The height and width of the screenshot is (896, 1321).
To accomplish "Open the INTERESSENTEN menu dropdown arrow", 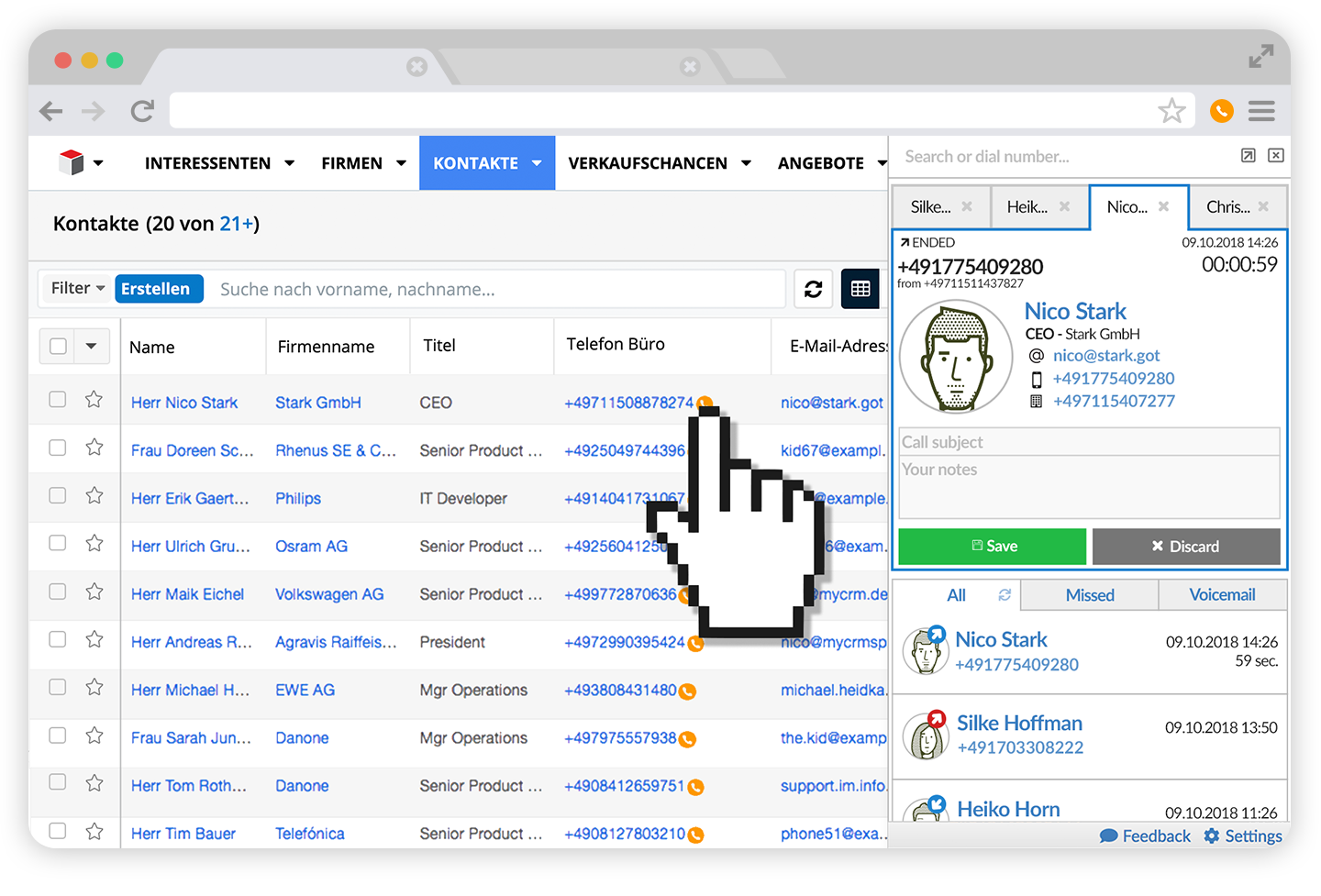I will click(x=289, y=163).
